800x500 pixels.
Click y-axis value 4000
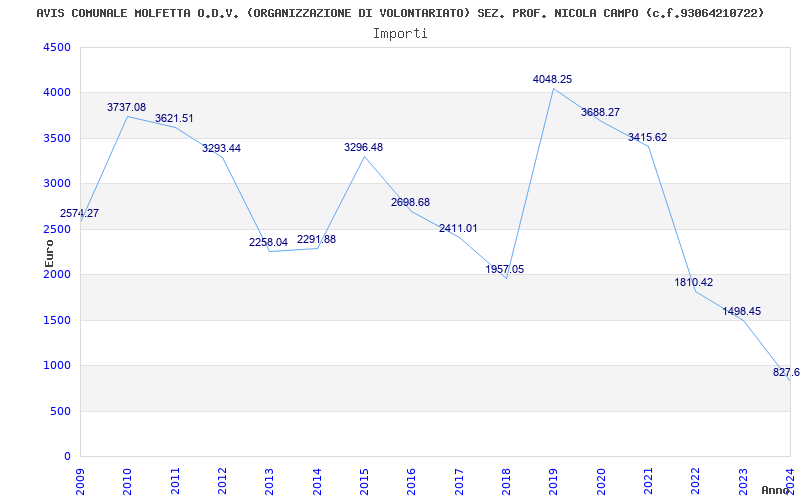(57, 93)
